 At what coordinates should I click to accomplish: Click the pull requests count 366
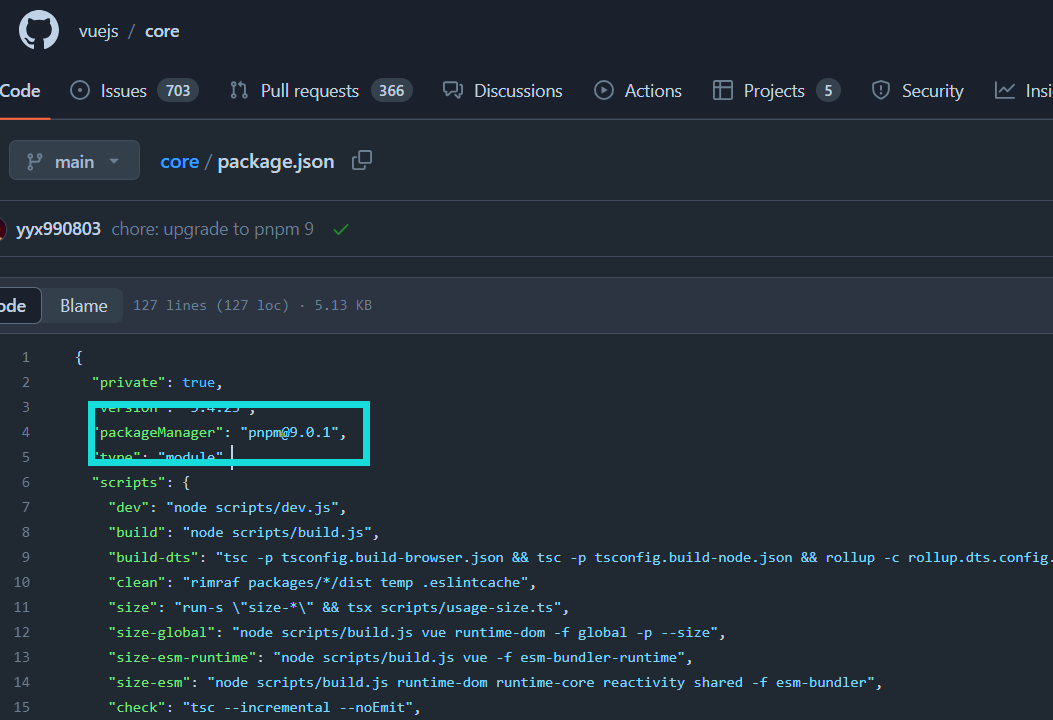(392, 91)
